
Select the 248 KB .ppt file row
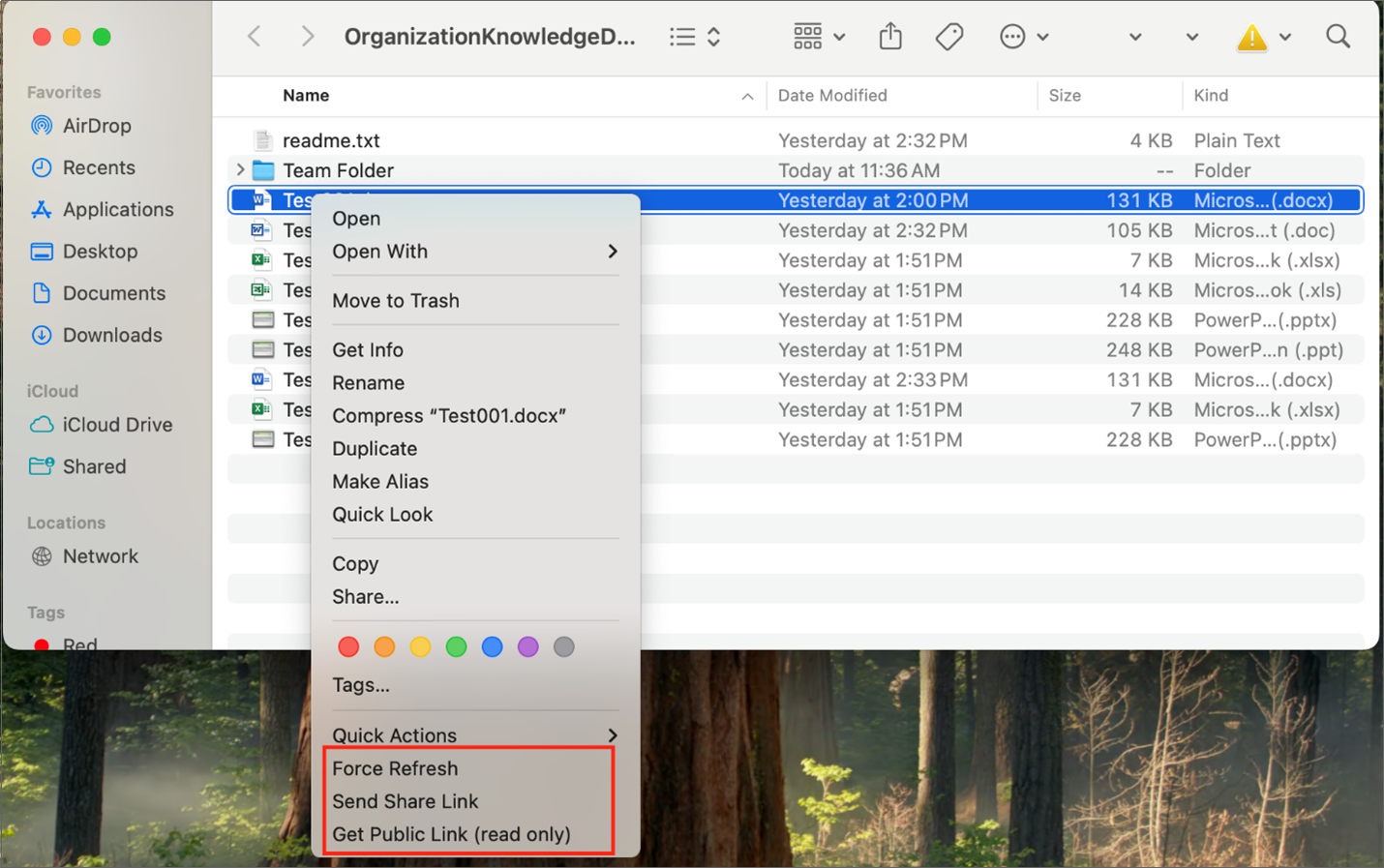click(796, 350)
